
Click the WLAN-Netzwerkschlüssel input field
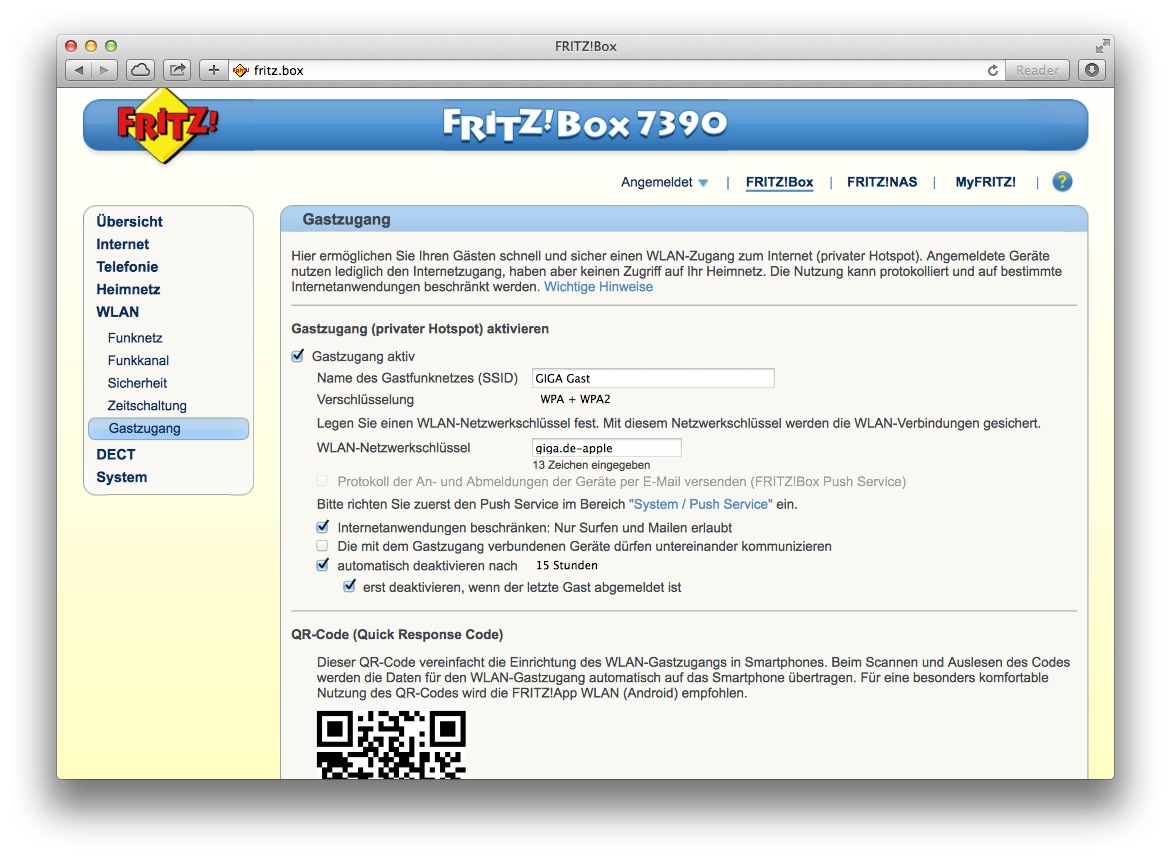coord(606,447)
